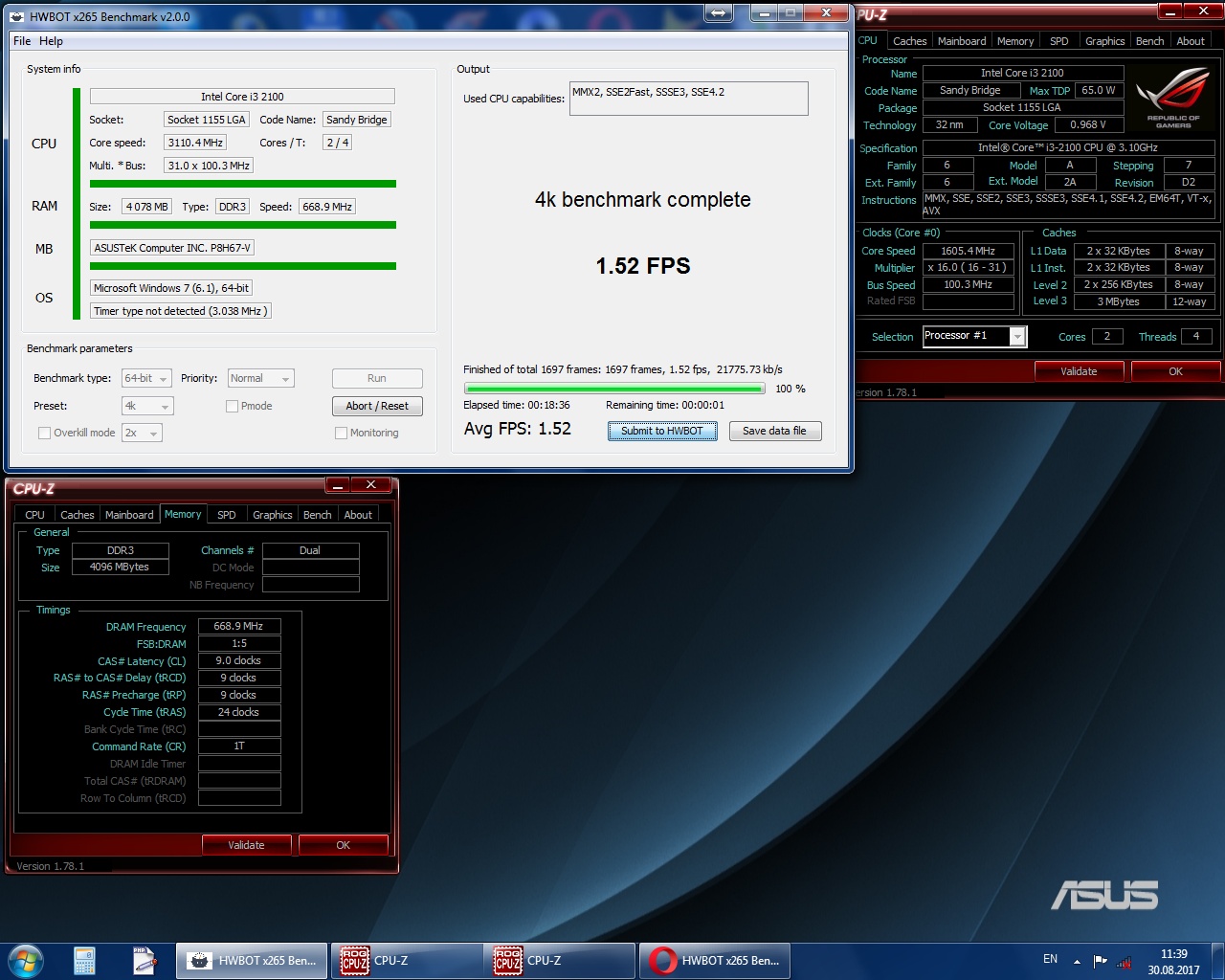Screen dimensions: 1225x980
Task: Toggle the Pmode checkbox
Action: (x=232, y=406)
